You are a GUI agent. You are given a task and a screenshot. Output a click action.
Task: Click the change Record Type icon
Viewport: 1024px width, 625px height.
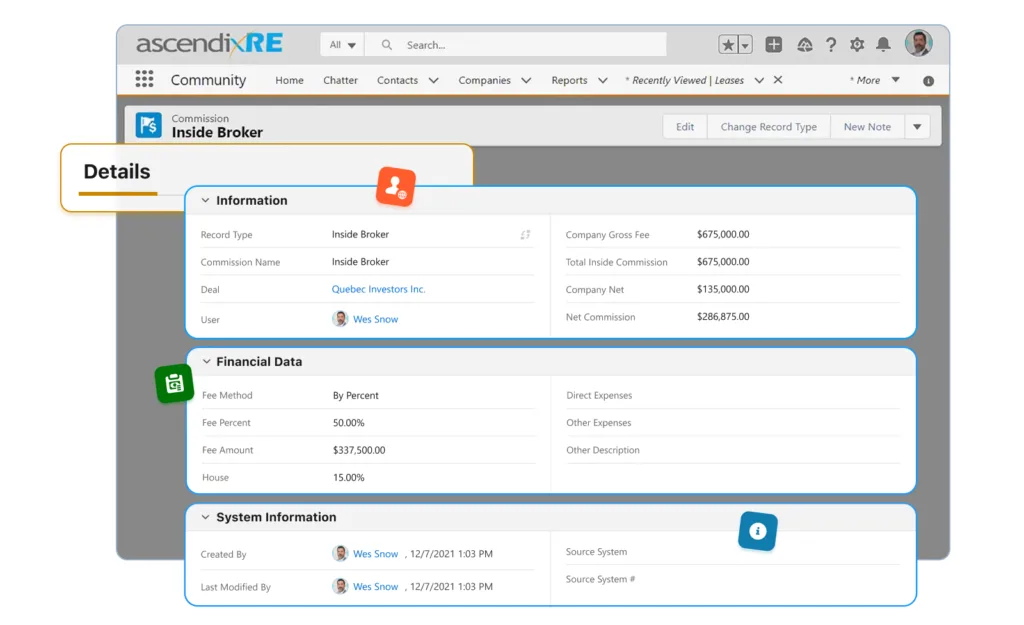pos(525,235)
